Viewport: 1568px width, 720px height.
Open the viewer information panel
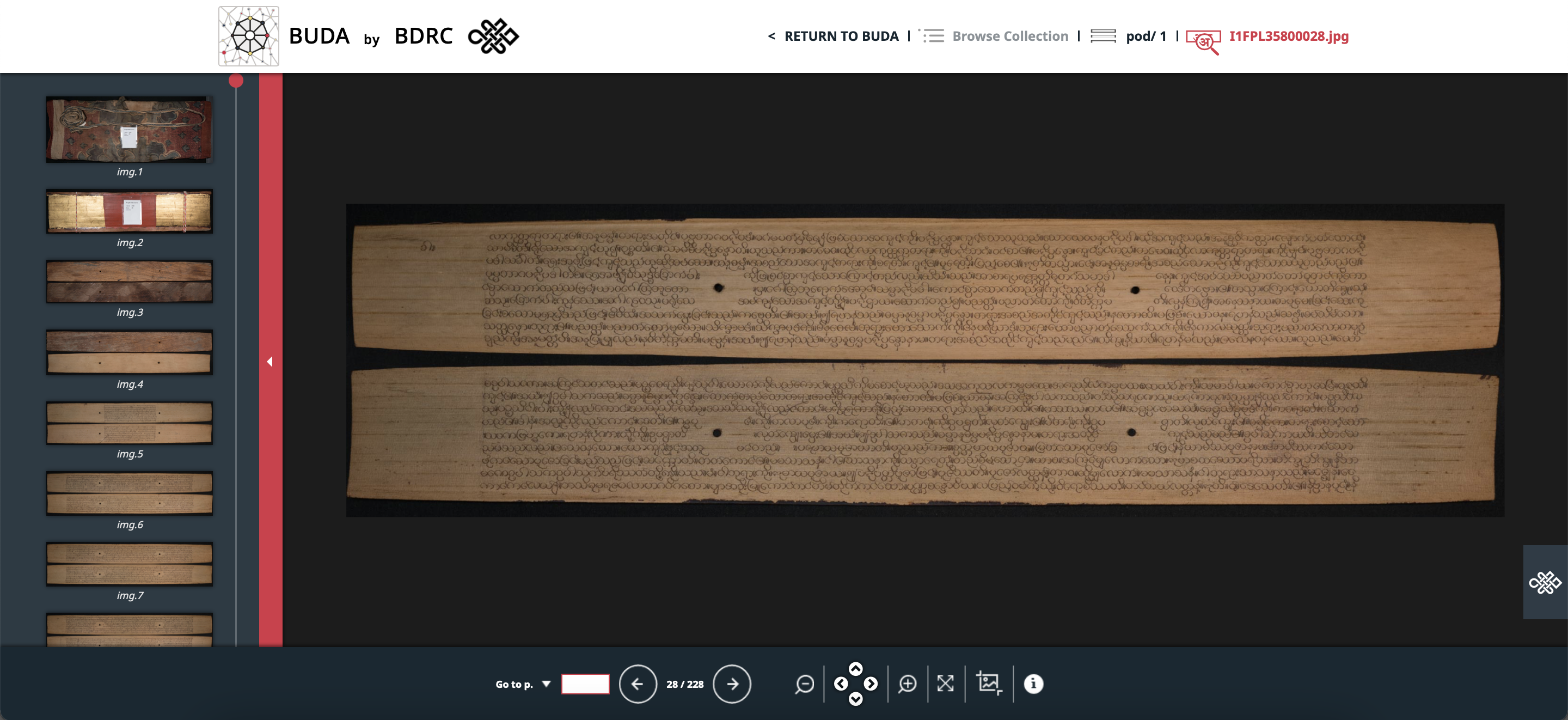[1033, 684]
